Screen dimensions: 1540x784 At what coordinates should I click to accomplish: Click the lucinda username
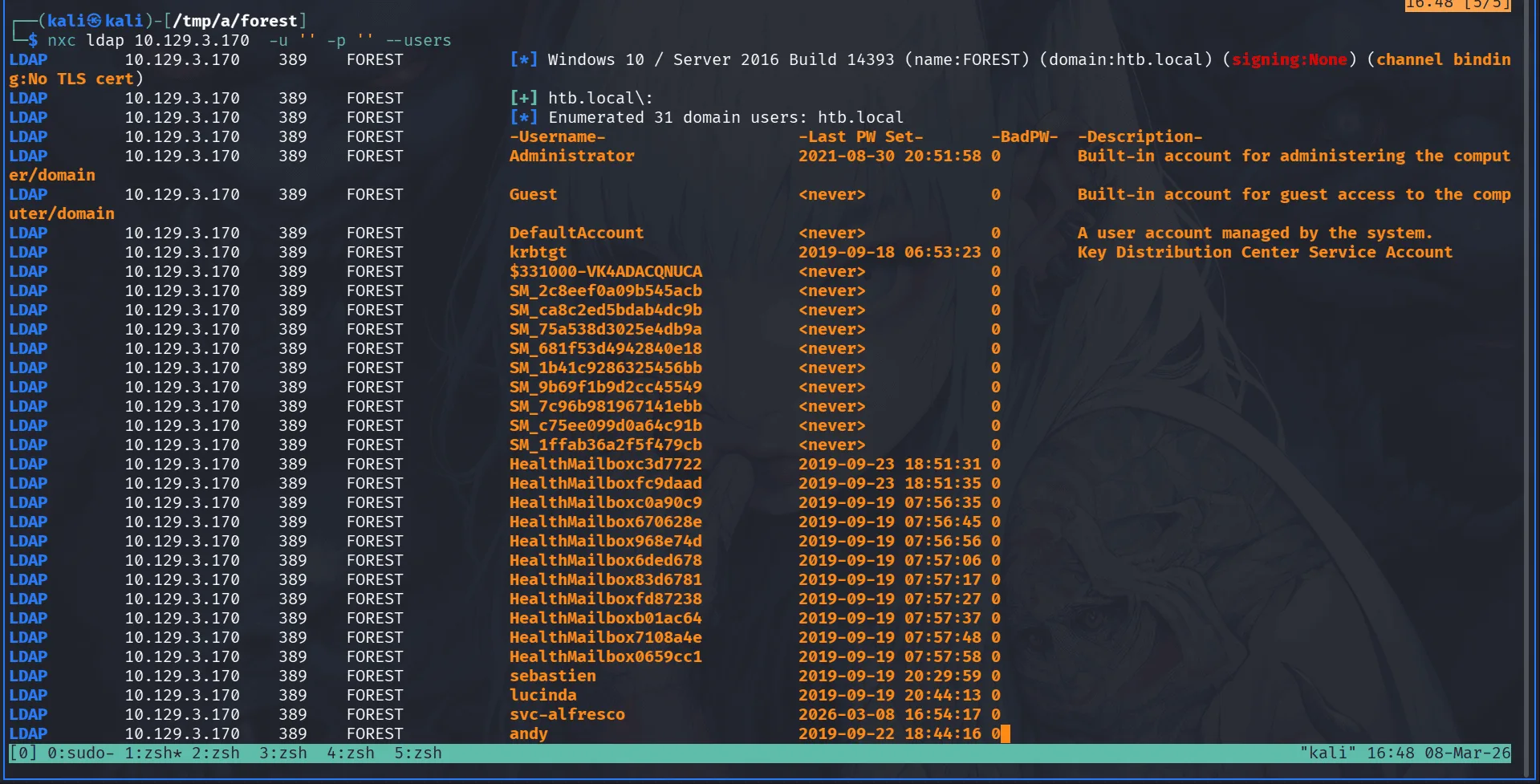coord(542,695)
